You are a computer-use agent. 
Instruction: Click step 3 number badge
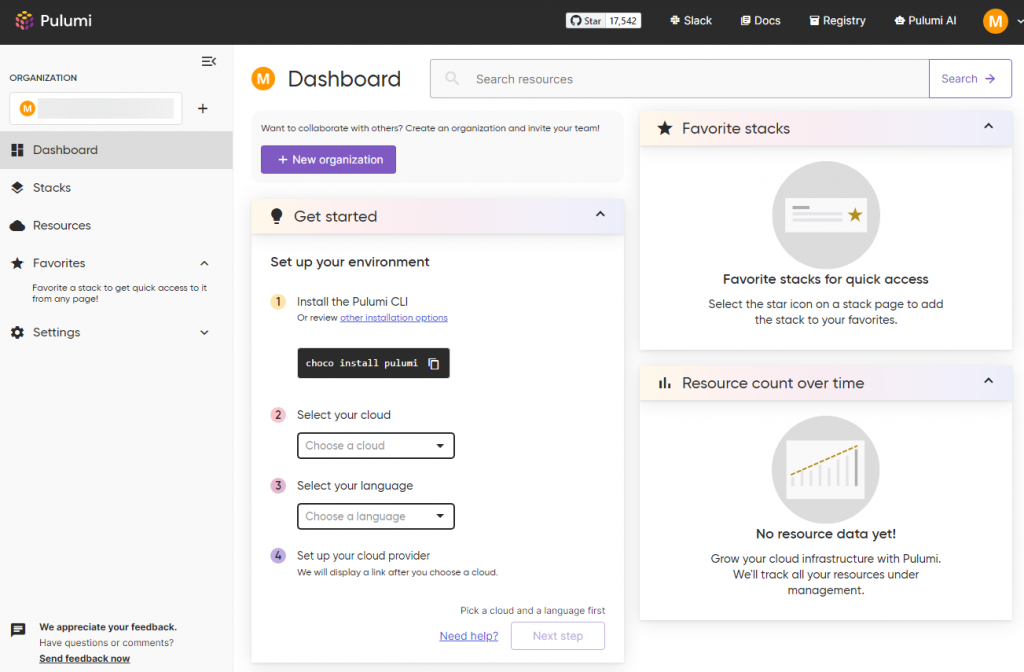[278, 485]
